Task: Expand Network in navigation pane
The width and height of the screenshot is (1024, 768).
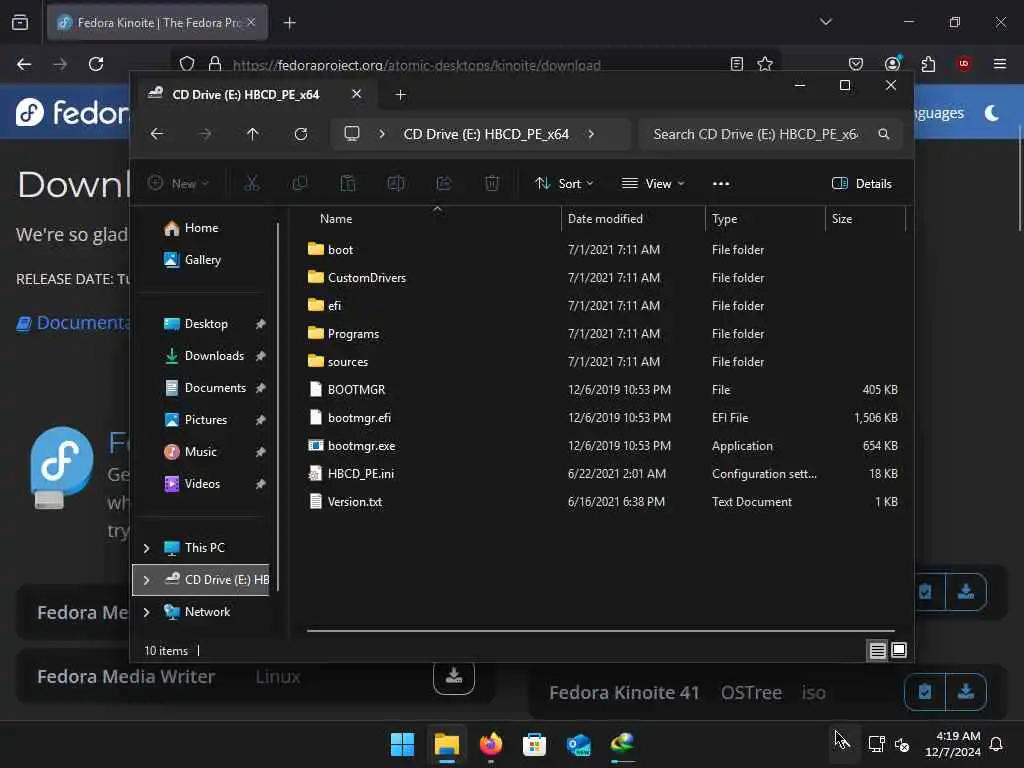Action: [146, 612]
